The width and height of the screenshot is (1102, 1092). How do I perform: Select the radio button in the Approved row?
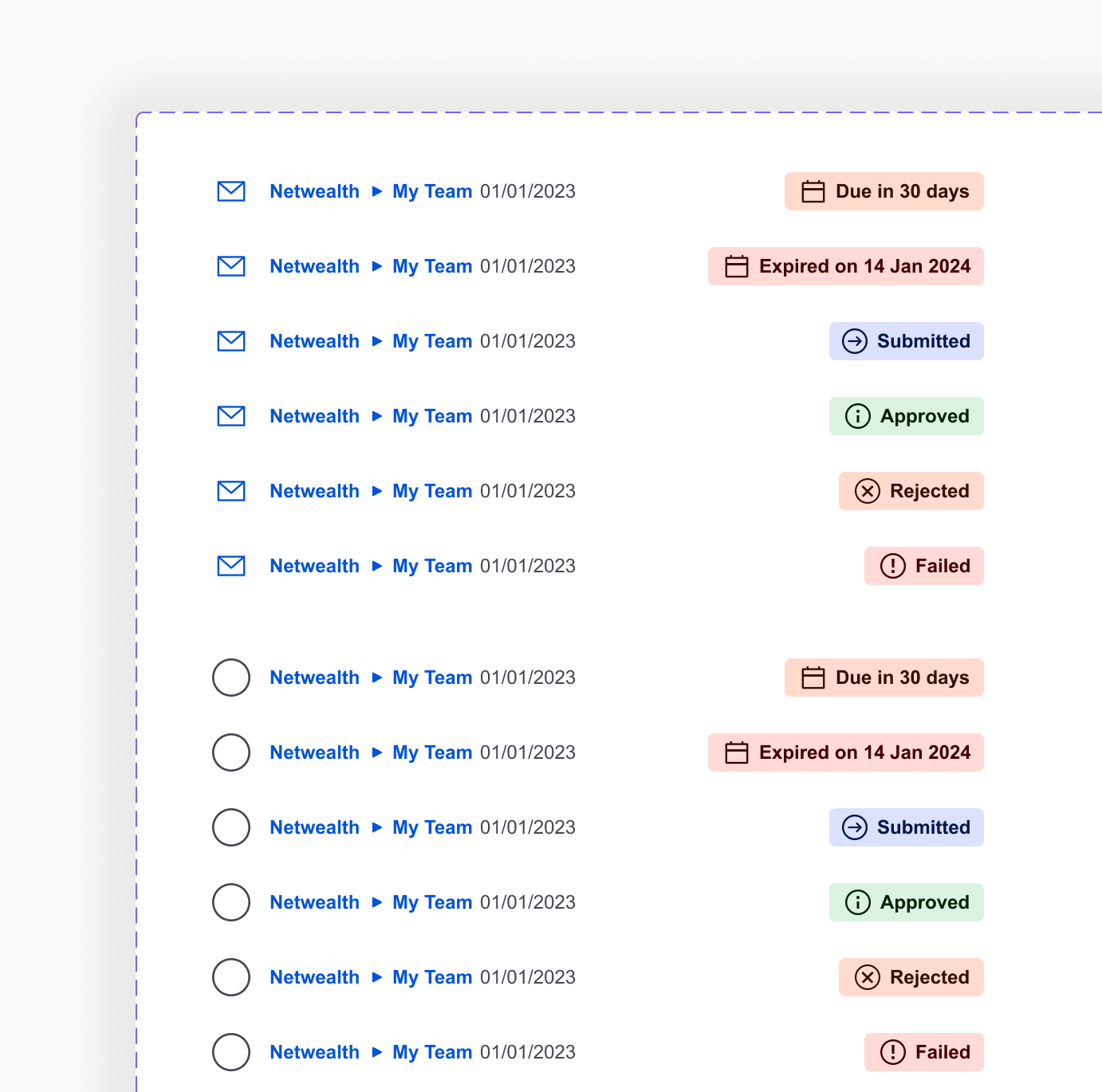click(x=231, y=902)
